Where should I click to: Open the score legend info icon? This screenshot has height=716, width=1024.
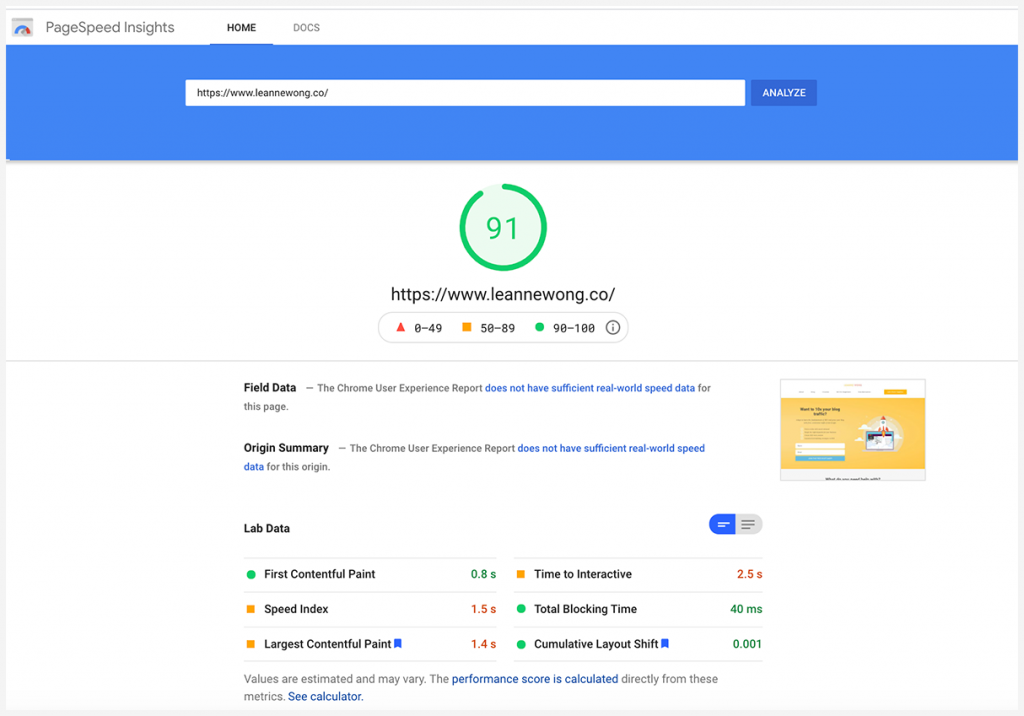pos(613,327)
